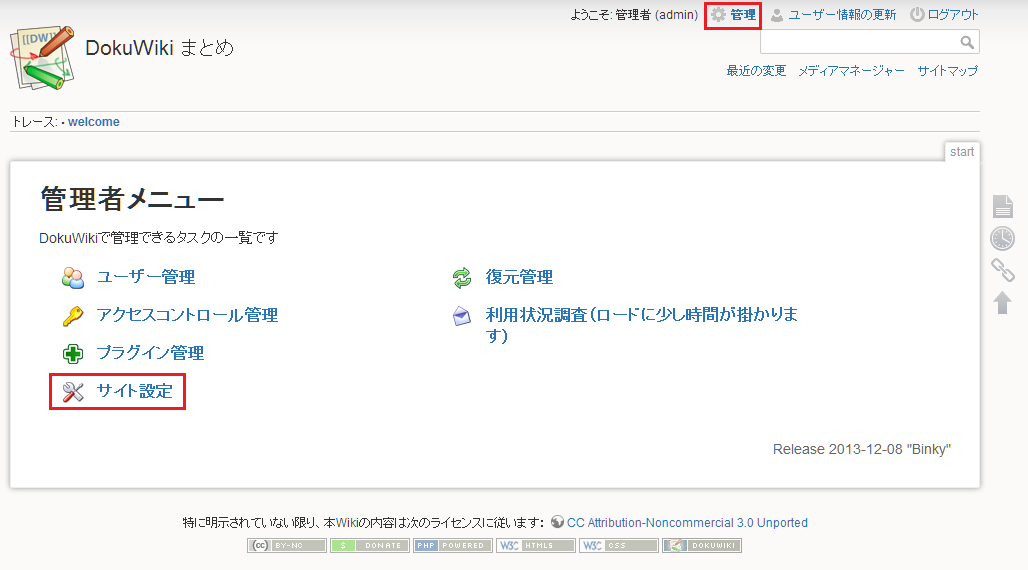
Task: Open サイトマップ sitemap link
Action: (947, 71)
